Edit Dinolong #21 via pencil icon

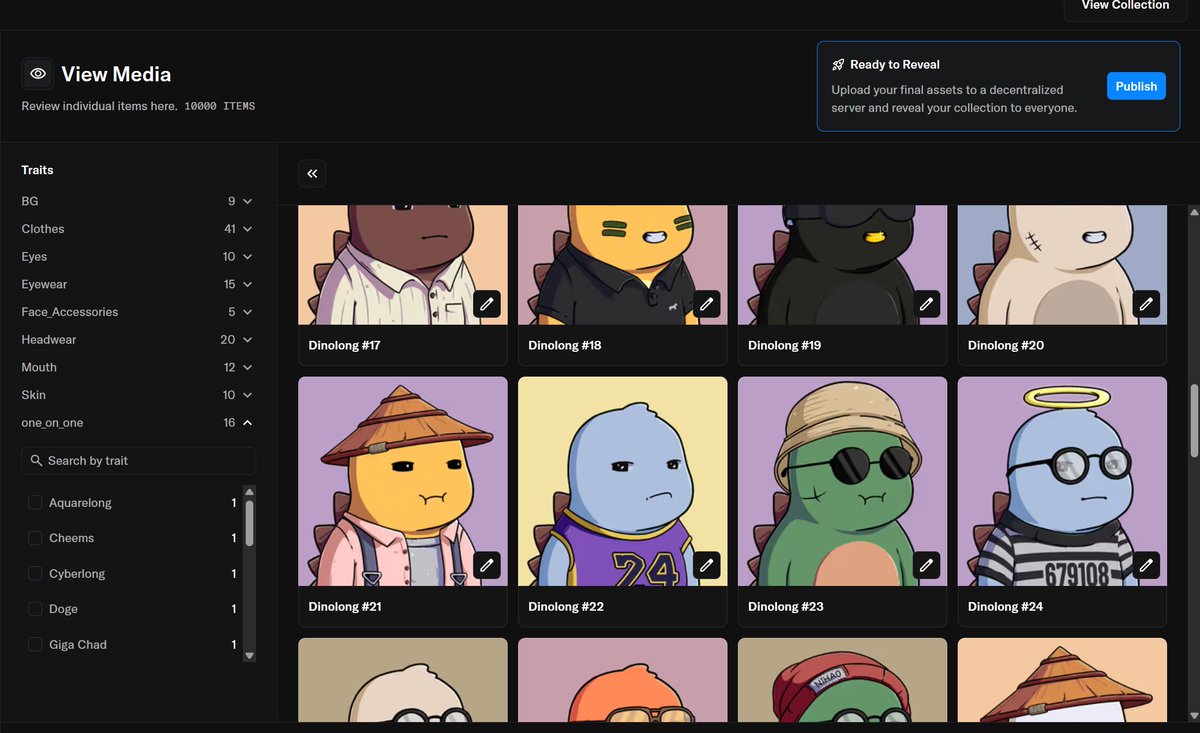[487, 565]
